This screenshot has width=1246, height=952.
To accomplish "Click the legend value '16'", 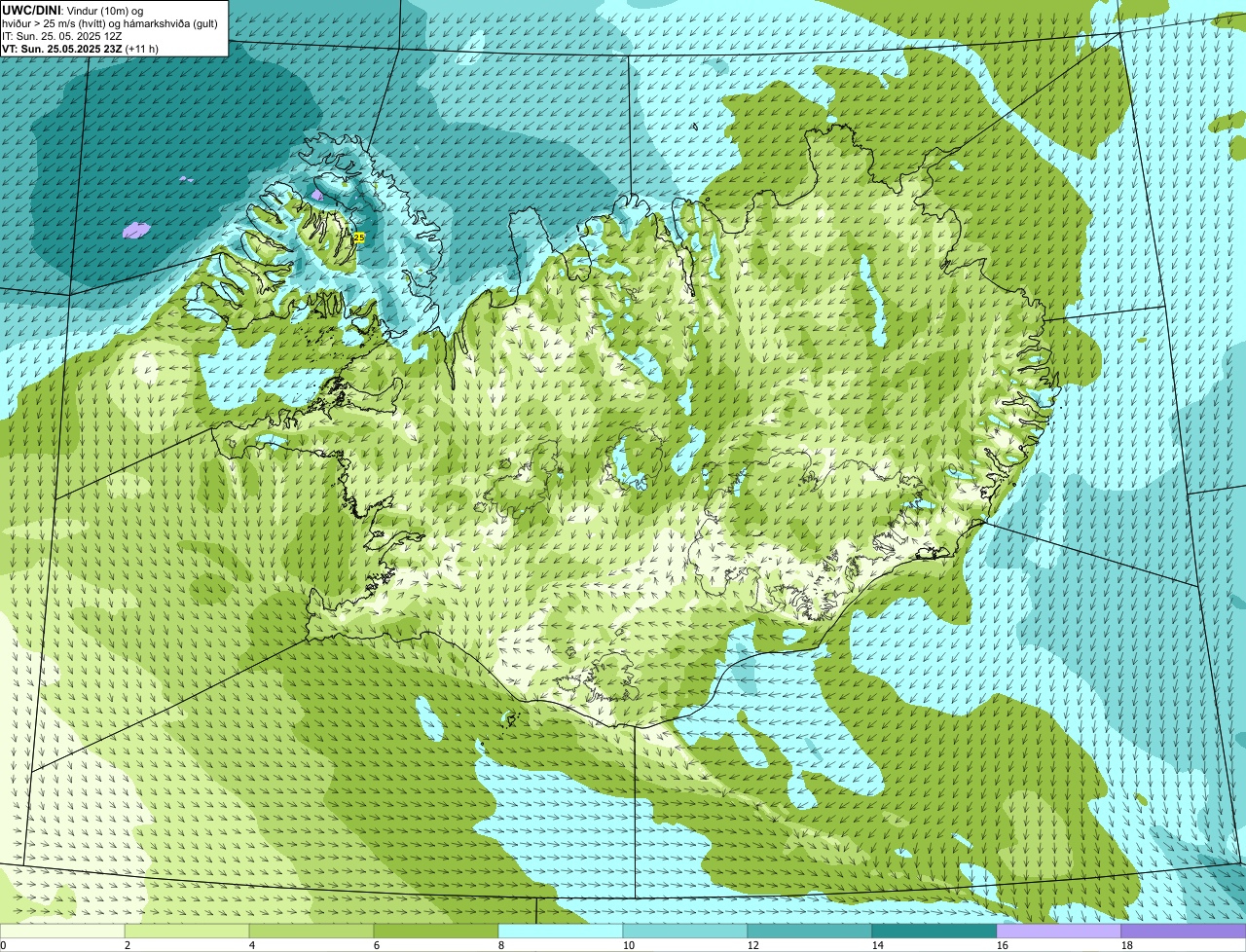I will (x=1003, y=945).
